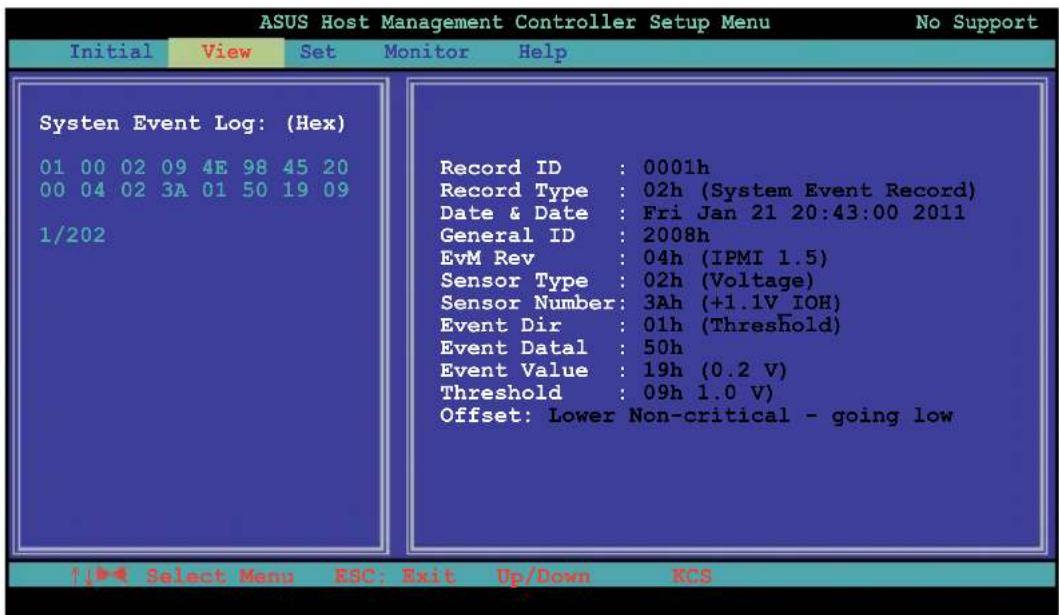The width and height of the screenshot is (1059, 615).
Task: Click Event Value 19h (0.2 V)
Action: click(x=715, y=371)
